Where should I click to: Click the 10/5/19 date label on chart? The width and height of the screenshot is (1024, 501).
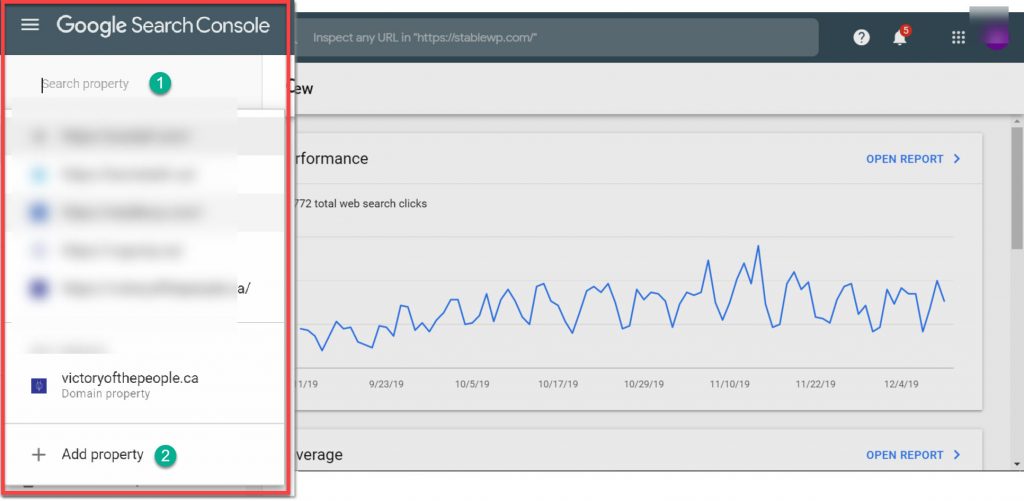(x=473, y=384)
